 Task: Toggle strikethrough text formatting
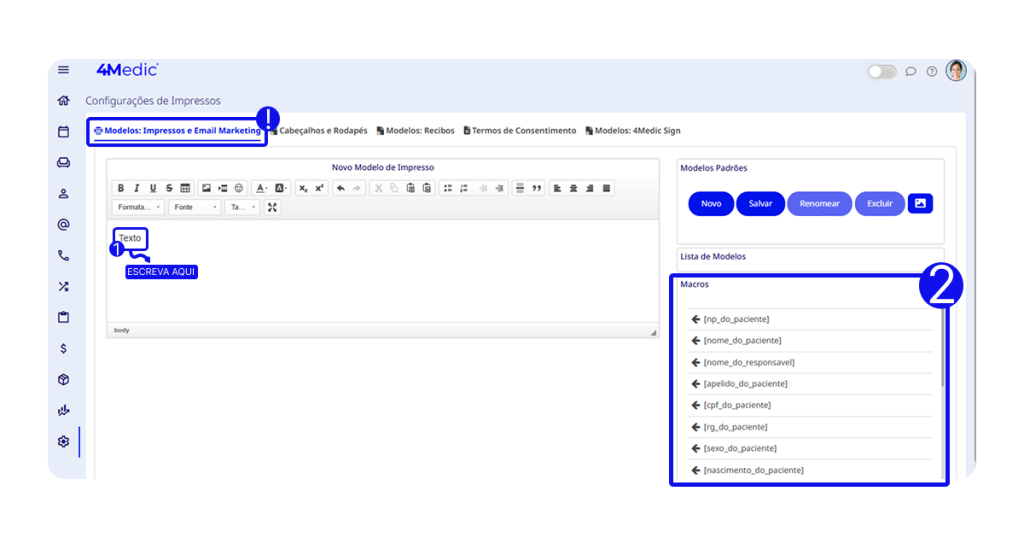point(169,188)
